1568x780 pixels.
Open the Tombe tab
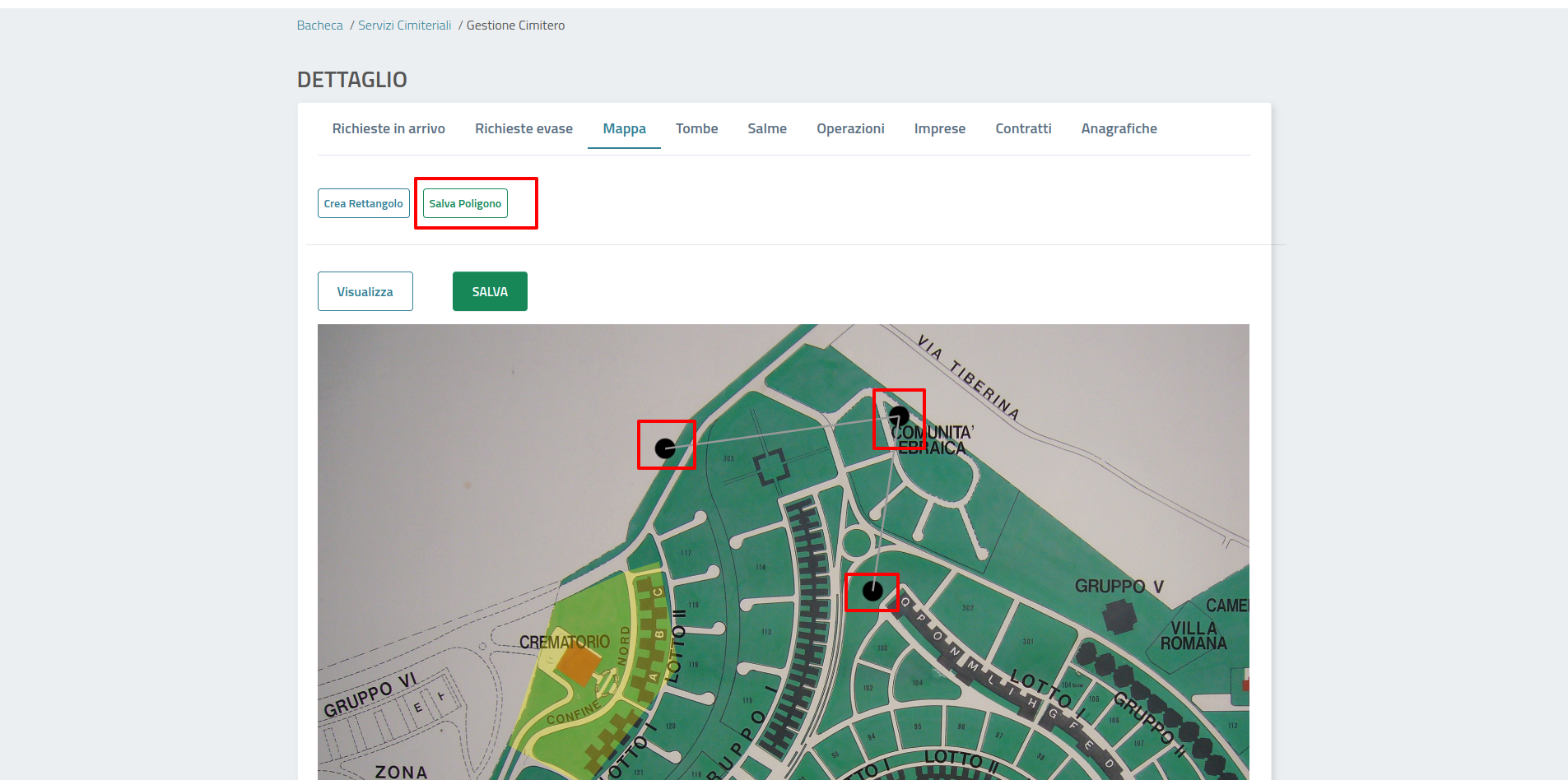point(696,128)
